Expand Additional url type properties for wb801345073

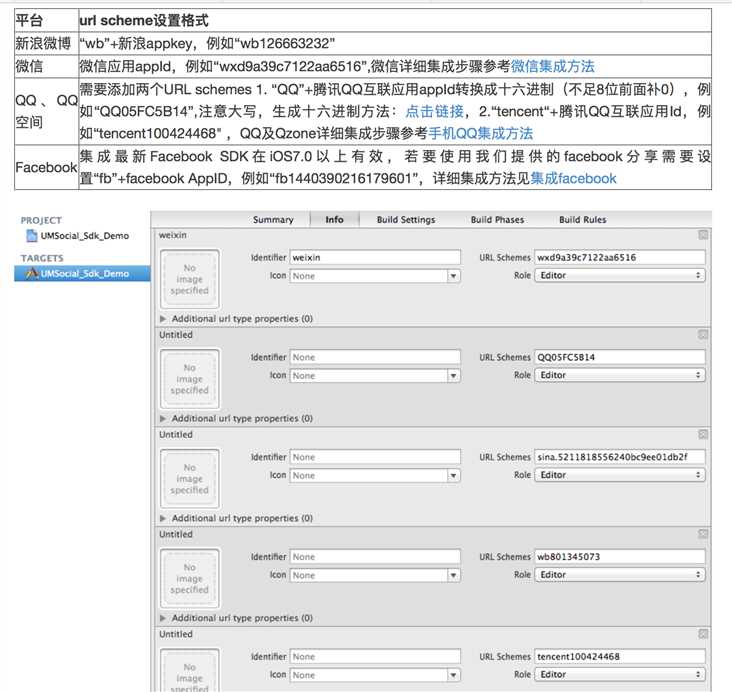pos(163,618)
